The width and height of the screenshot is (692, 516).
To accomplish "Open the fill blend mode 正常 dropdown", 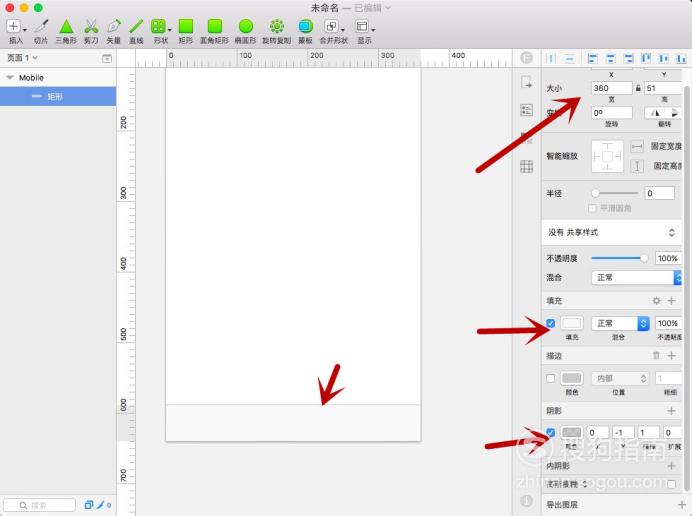I will 621,323.
